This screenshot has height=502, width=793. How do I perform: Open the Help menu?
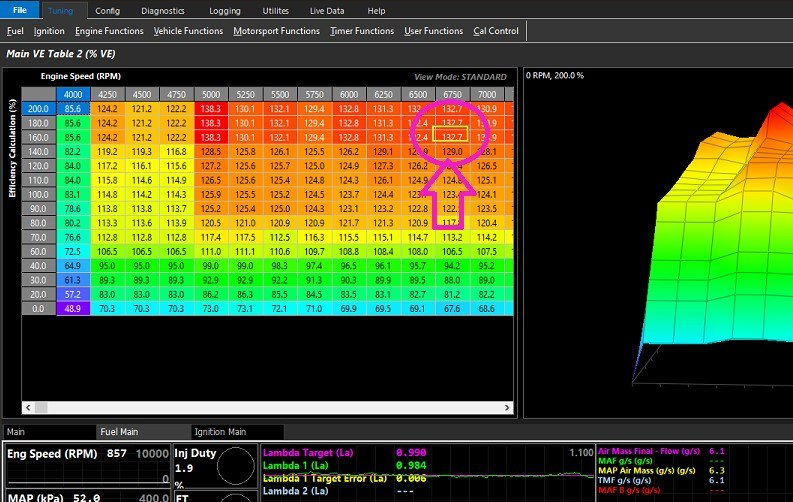pyautogui.click(x=376, y=11)
